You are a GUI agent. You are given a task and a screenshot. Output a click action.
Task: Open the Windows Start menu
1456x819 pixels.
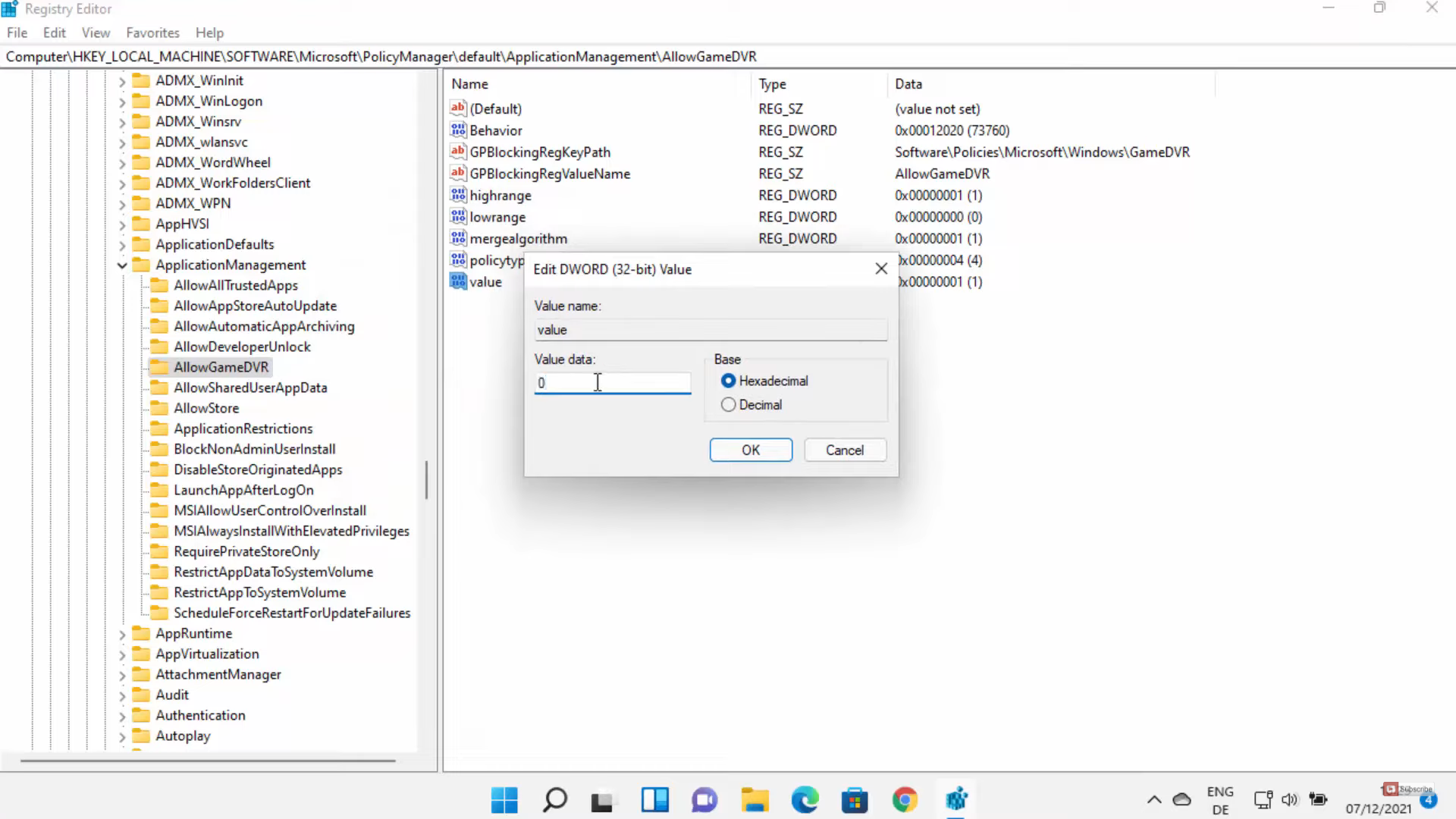click(504, 800)
